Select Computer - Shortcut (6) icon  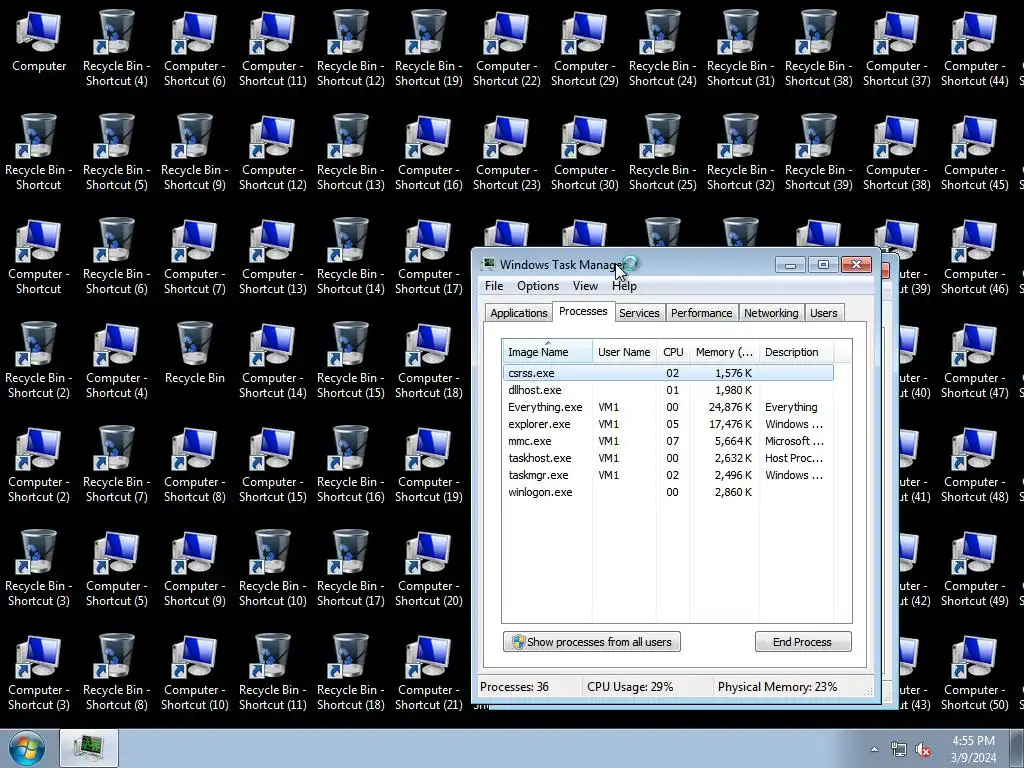pyautogui.click(x=195, y=47)
